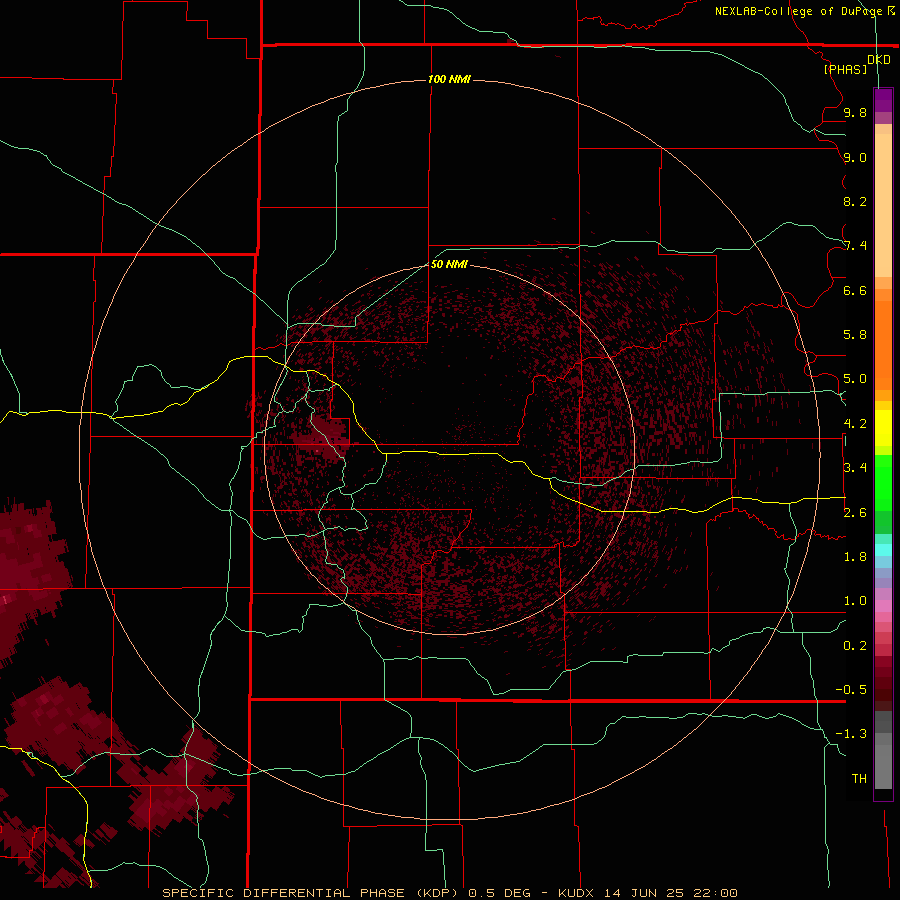Pick the orange segment of the color bar
900x900 pixels.
(883, 344)
